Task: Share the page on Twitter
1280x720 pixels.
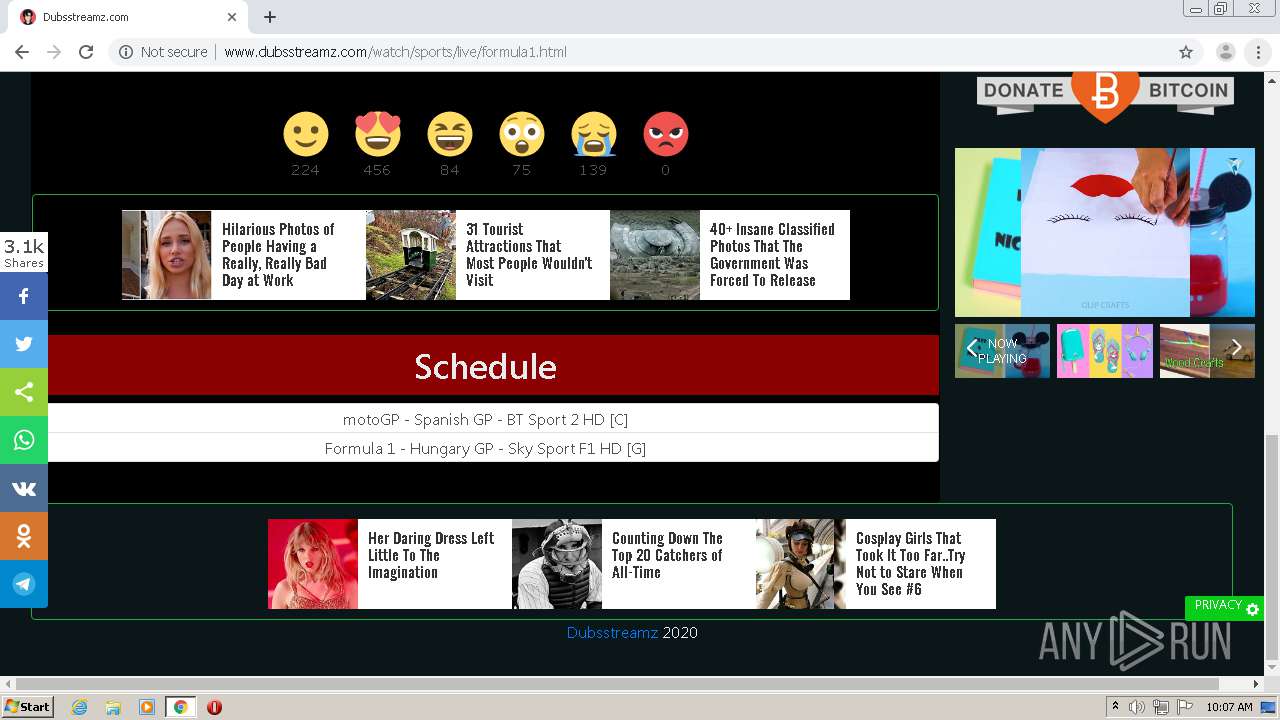Action: point(24,344)
